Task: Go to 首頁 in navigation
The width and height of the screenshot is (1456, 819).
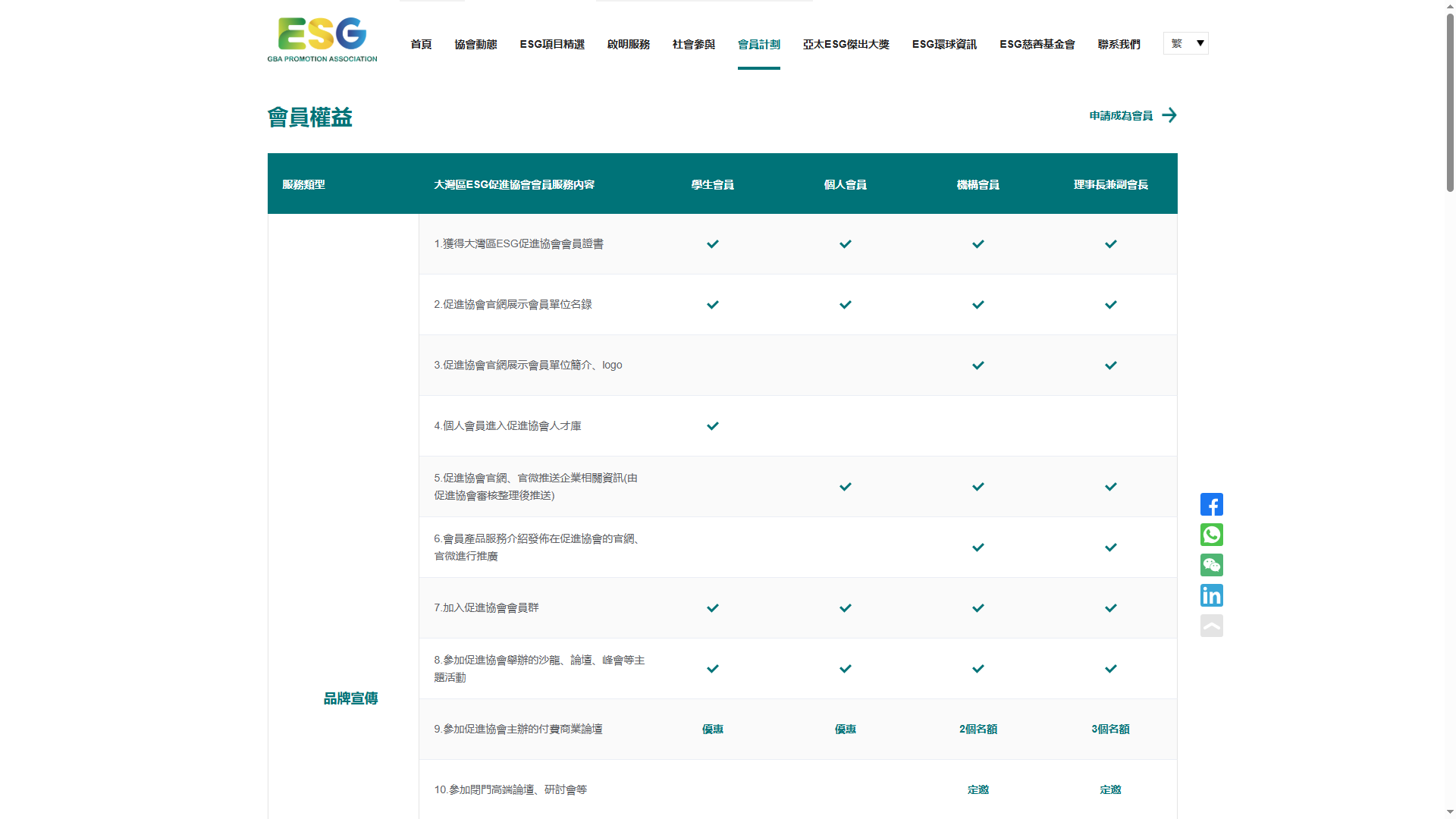Action: (421, 44)
